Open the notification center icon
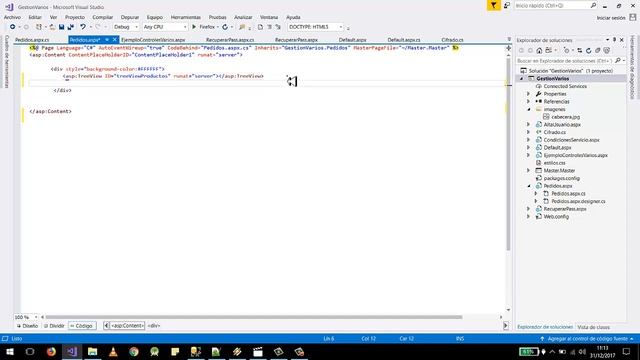Image resolution: width=640 pixels, height=360 pixels. 626,351
